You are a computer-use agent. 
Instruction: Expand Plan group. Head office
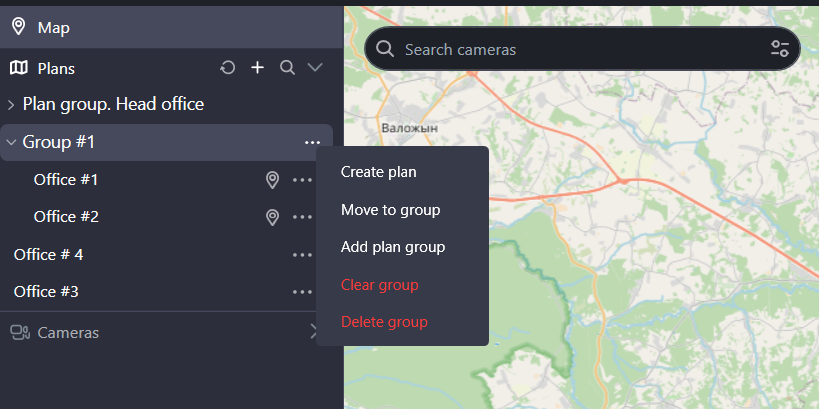11,104
